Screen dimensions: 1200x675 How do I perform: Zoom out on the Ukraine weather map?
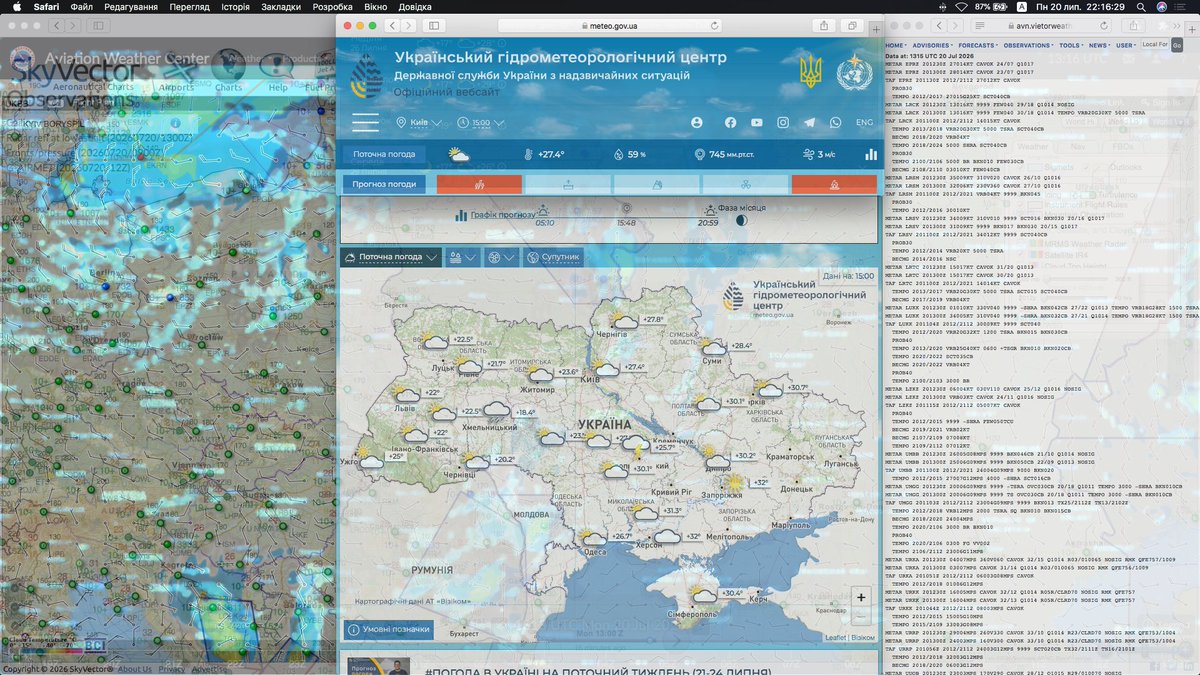861,616
